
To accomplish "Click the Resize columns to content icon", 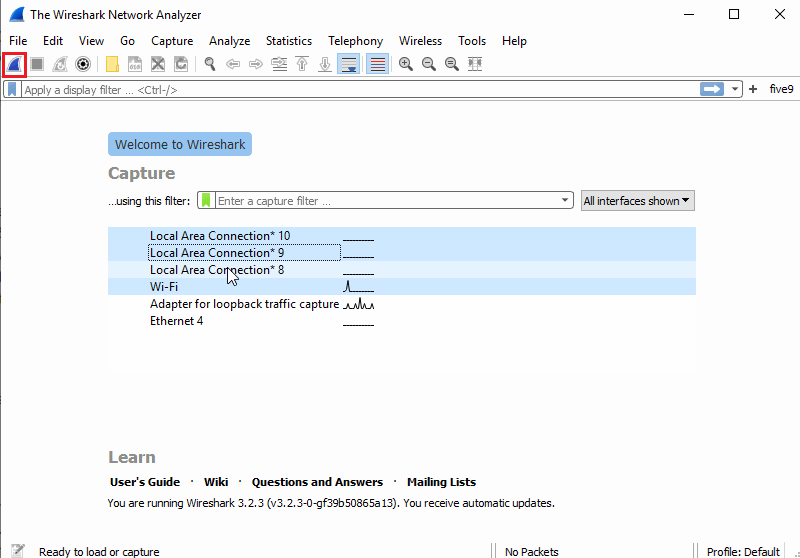I will 475,64.
